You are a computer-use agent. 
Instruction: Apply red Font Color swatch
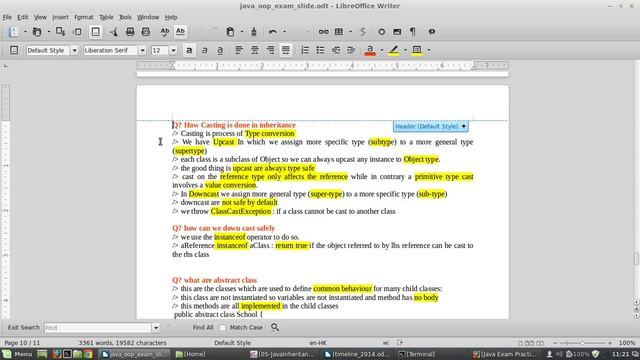click(370, 50)
